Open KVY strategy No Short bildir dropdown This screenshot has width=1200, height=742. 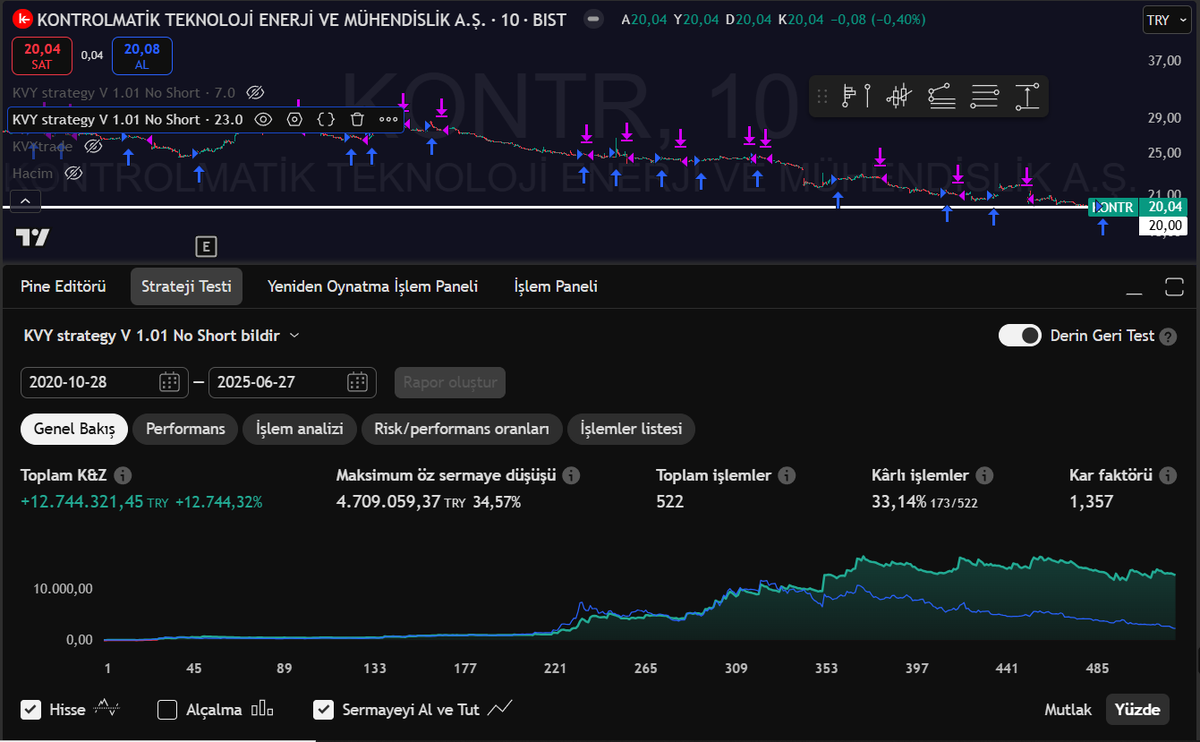coord(161,336)
